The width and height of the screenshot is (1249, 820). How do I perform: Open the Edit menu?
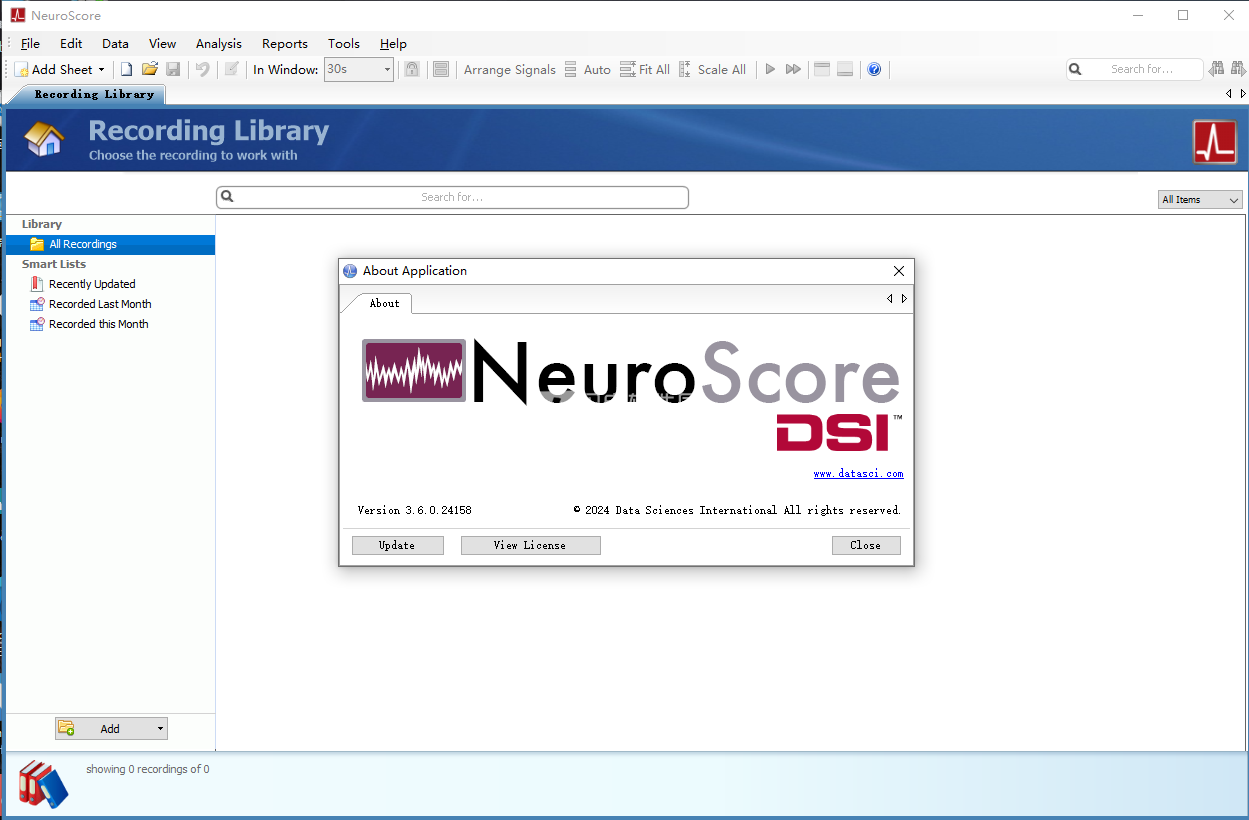click(x=71, y=43)
